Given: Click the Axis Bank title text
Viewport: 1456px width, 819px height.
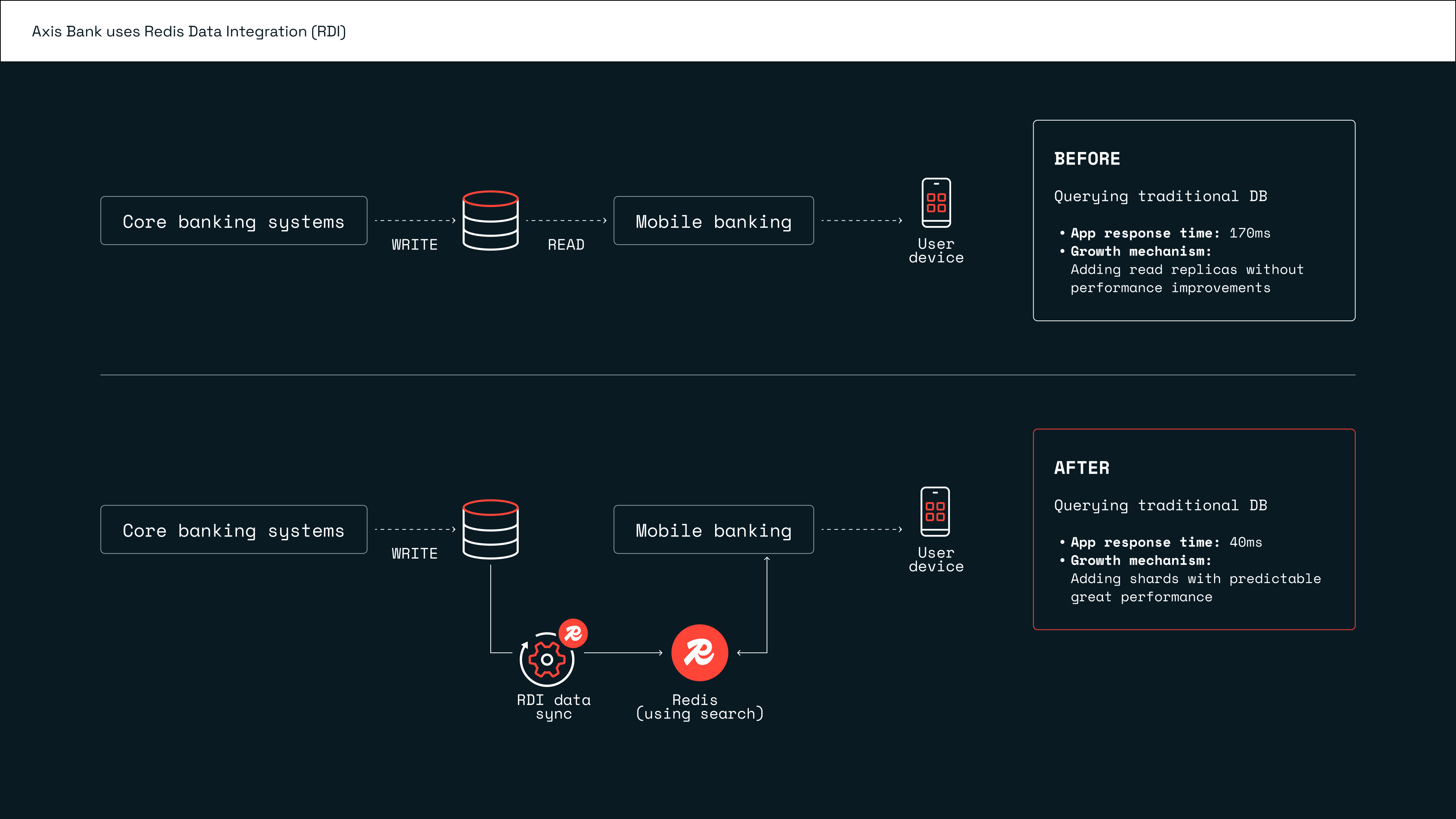Looking at the screenshot, I should click(189, 31).
